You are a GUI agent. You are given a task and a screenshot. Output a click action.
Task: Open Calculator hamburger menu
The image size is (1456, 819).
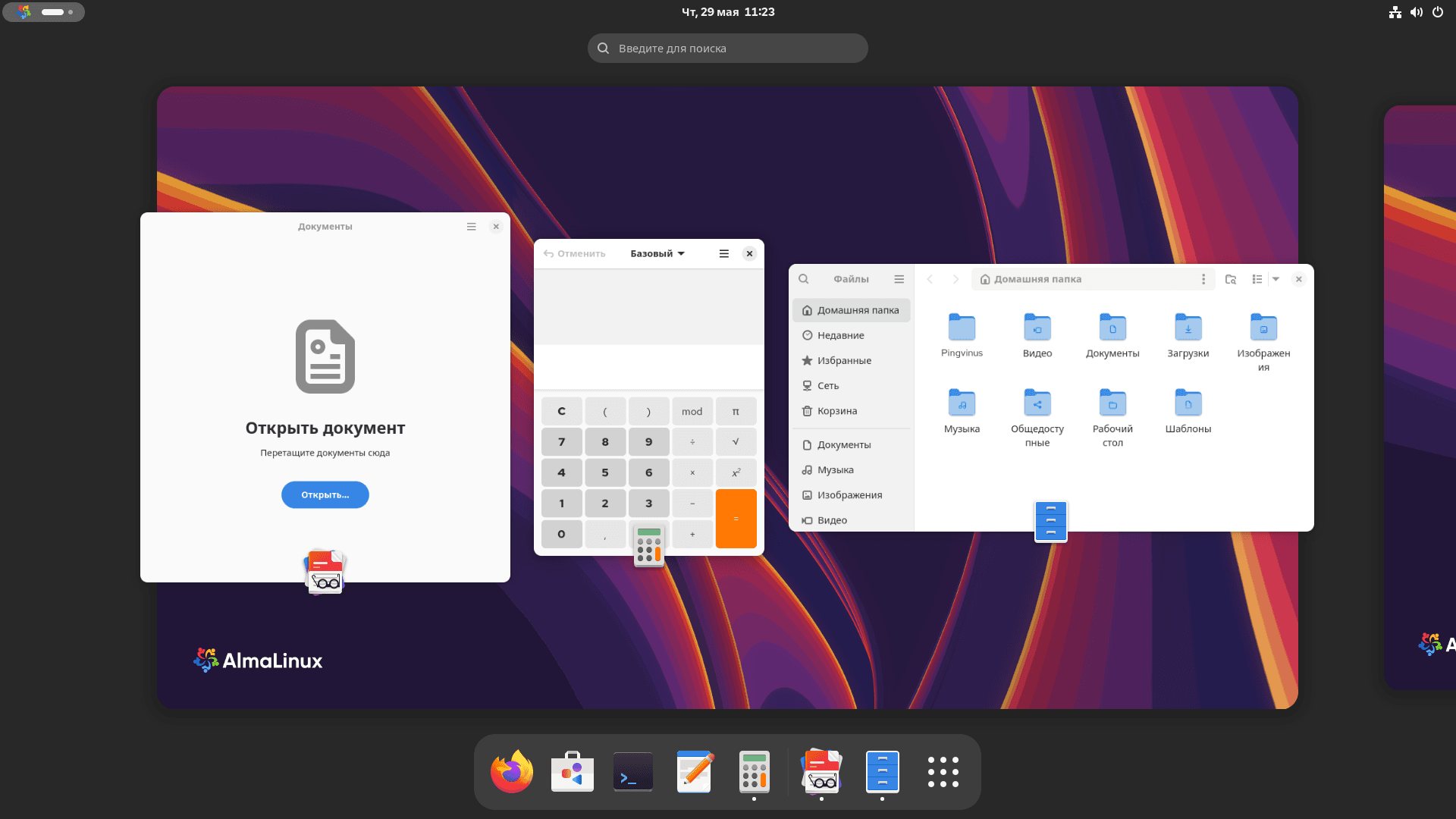pos(724,254)
